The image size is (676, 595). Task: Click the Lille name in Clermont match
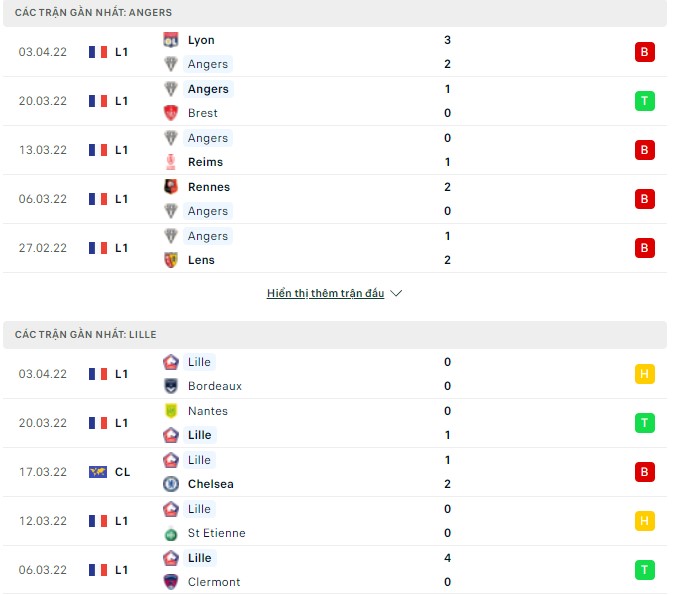200,558
